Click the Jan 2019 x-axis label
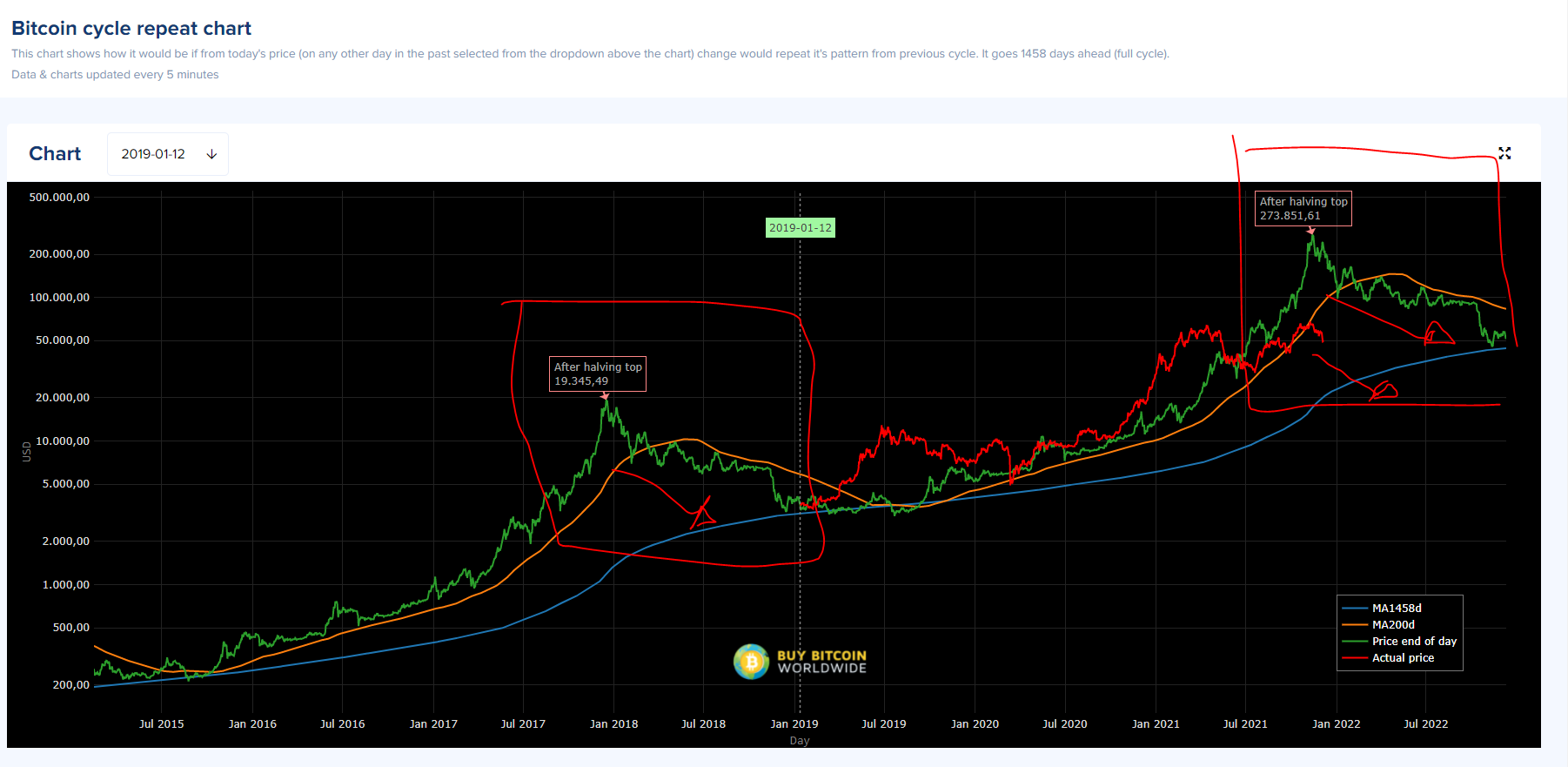The image size is (1568, 767). [794, 724]
